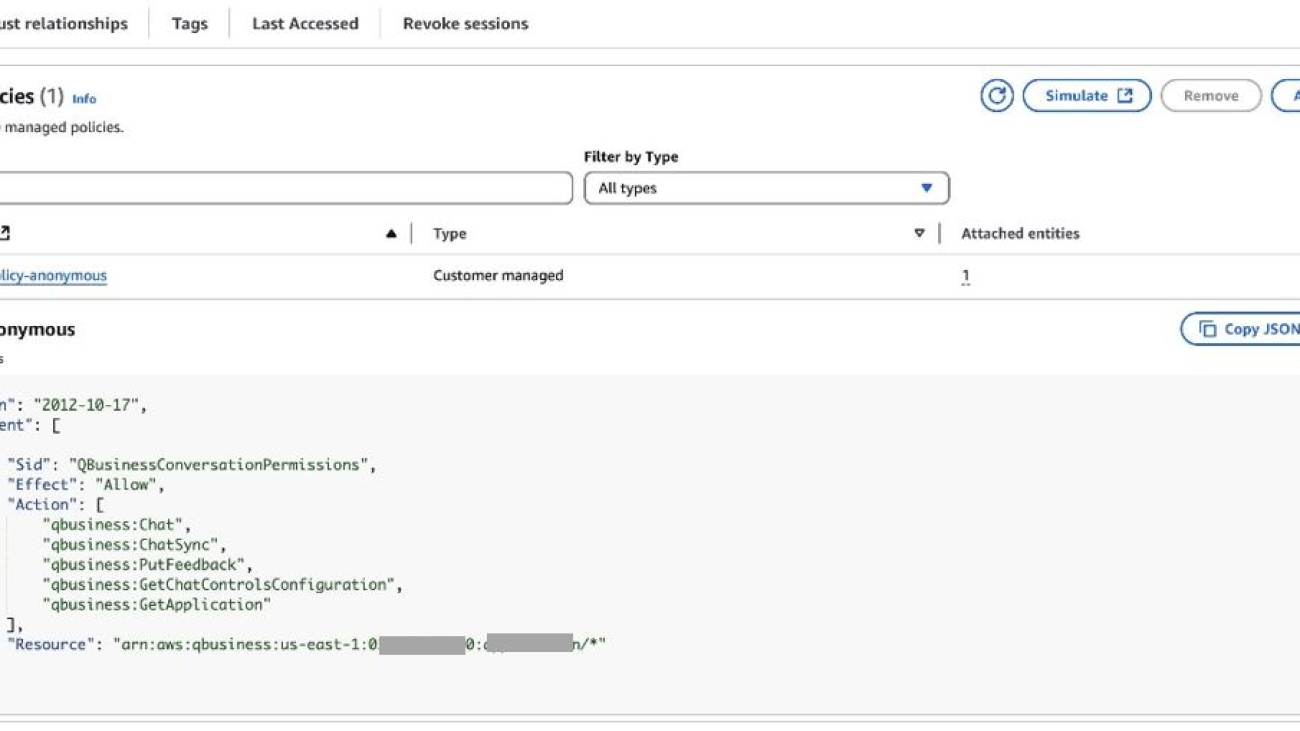The height and width of the screenshot is (731, 1300).
Task: Copy JSON of the policy
Action: coord(1241,329)
